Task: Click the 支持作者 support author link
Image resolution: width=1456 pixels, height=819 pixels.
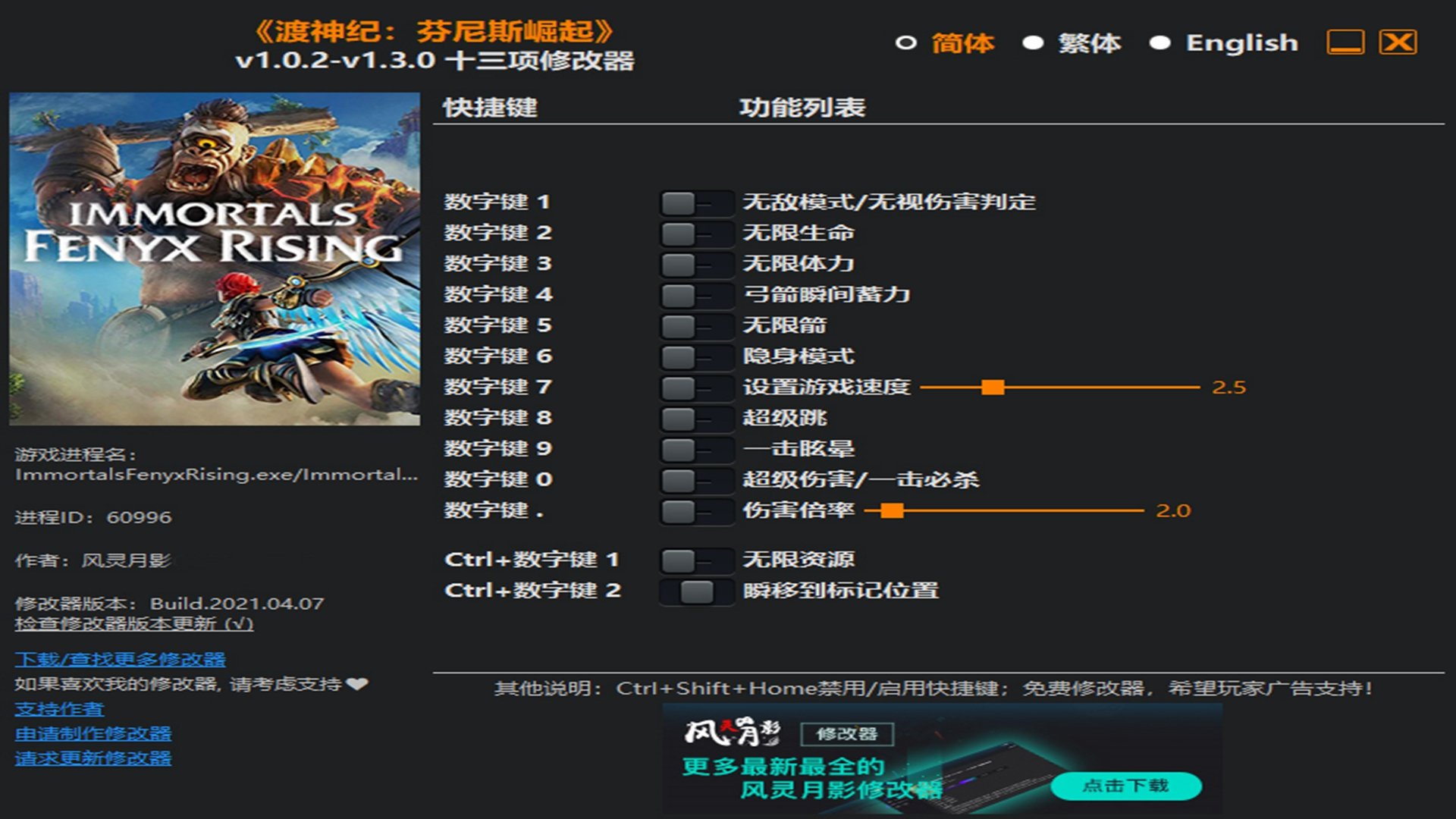Action: coord(59,710)
